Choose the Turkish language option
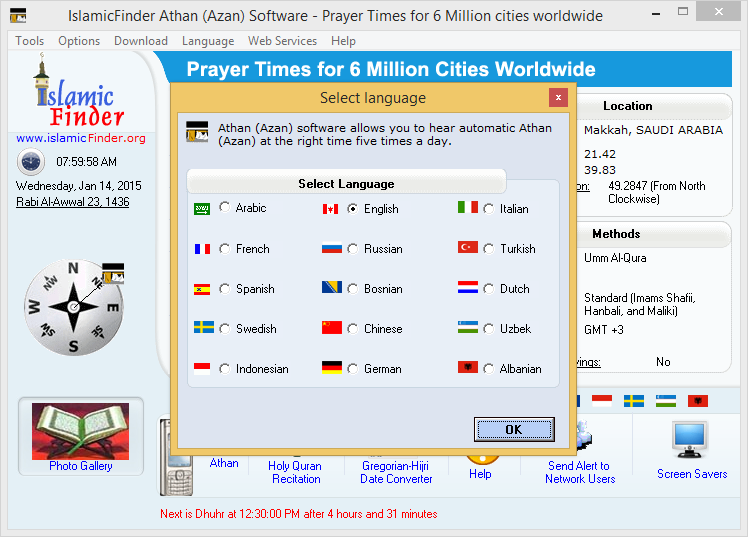 (488, 248)
